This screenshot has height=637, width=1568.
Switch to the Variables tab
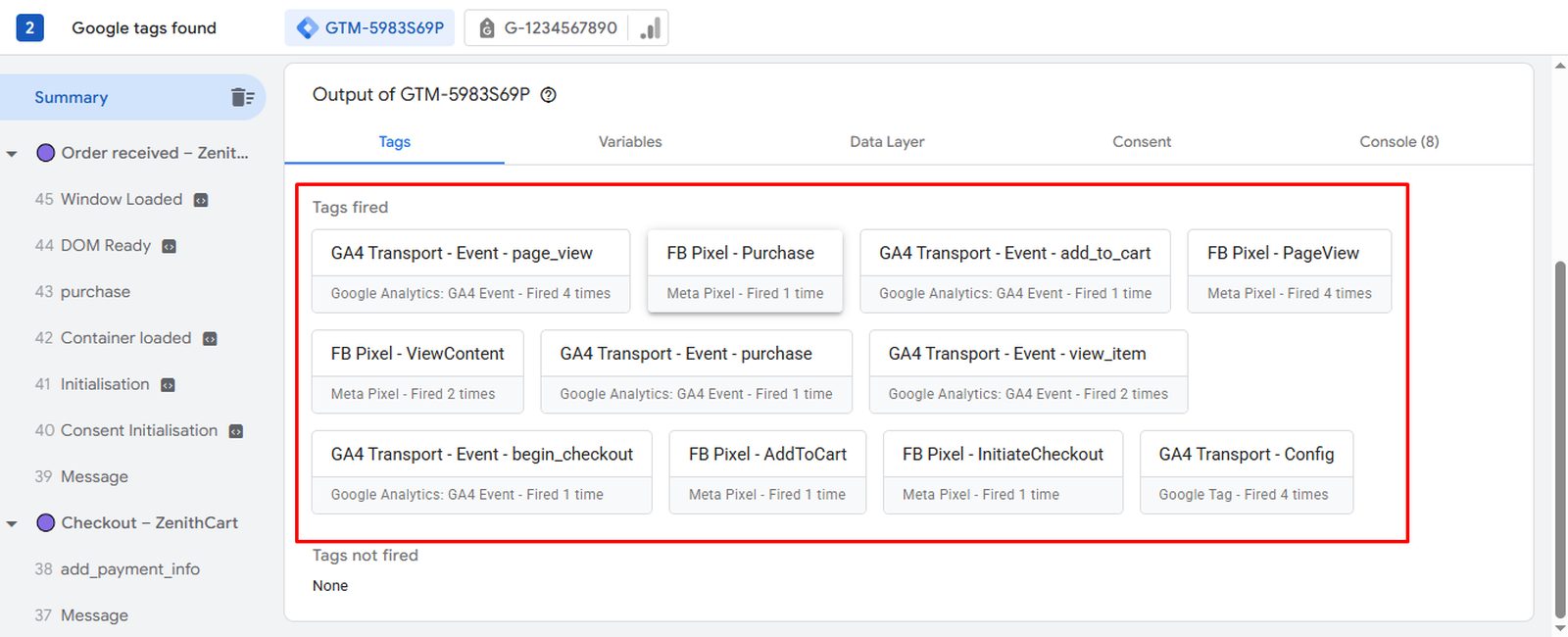[630, 141]
